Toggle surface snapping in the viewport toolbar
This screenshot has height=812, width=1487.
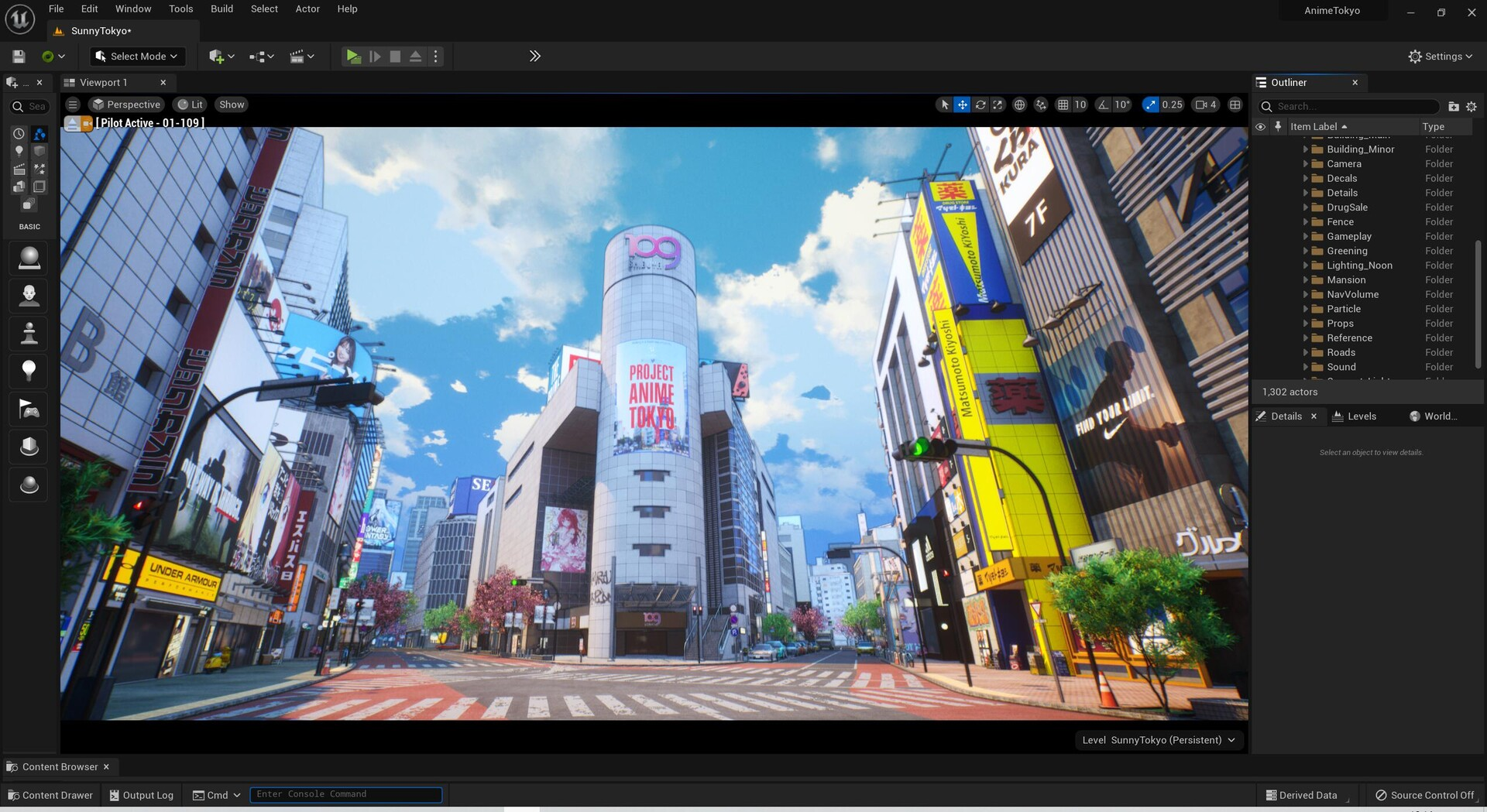click(1041, 104)
